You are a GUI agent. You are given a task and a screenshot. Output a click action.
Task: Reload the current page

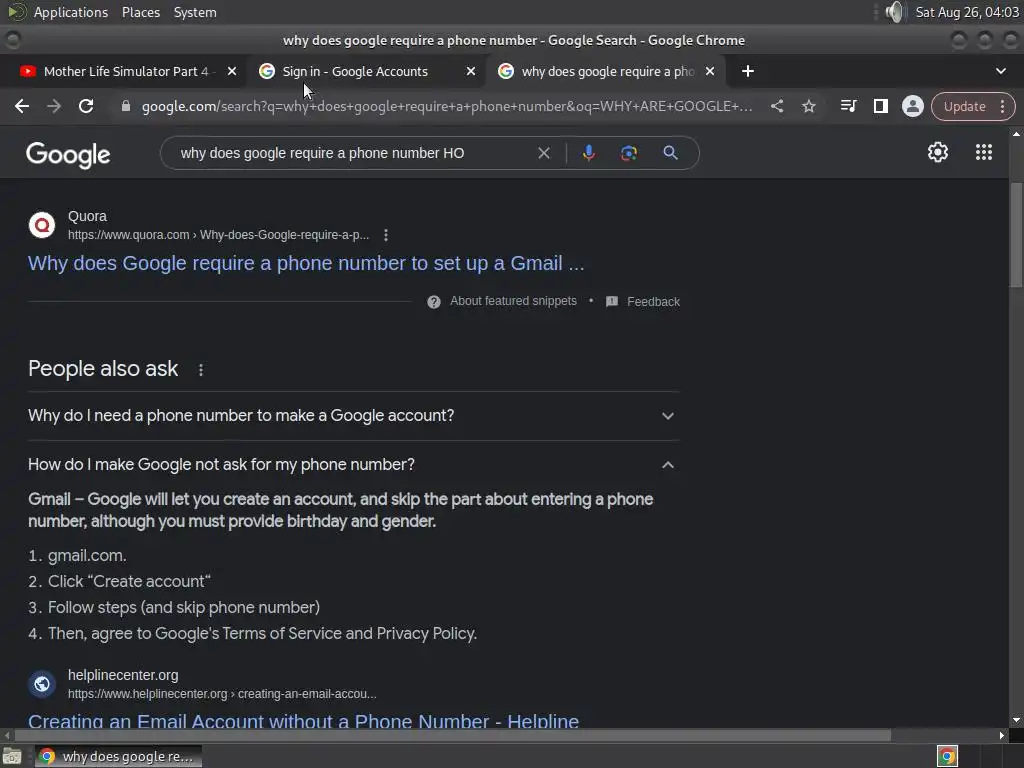coord(86,106)
